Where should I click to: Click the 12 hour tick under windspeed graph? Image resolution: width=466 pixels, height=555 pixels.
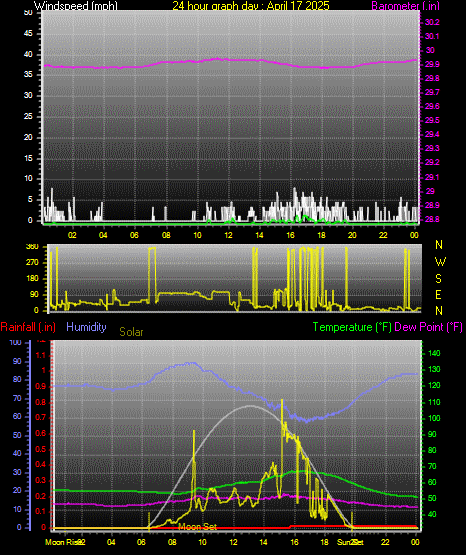click(x=228, y=235)
